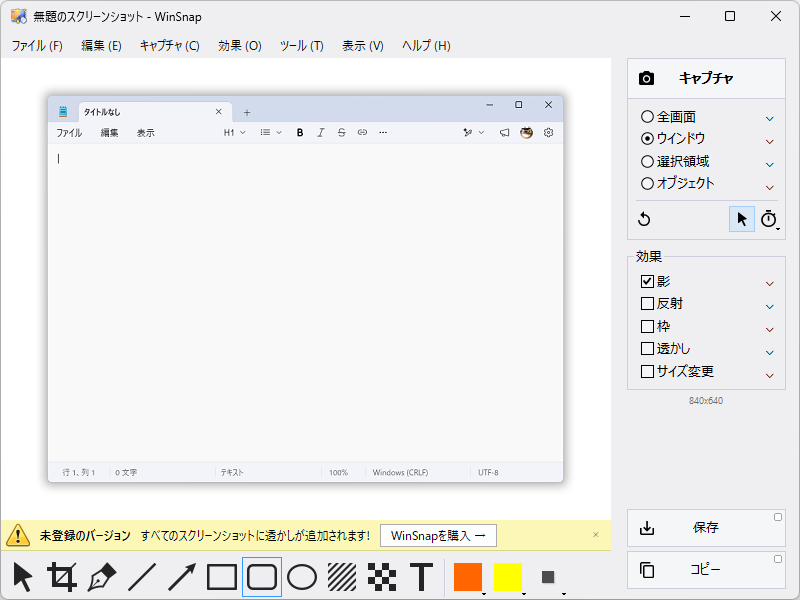Expand サイズ変更 settings chevron
The width and height of the screenshot is (800, 600).
coord(769,376)
